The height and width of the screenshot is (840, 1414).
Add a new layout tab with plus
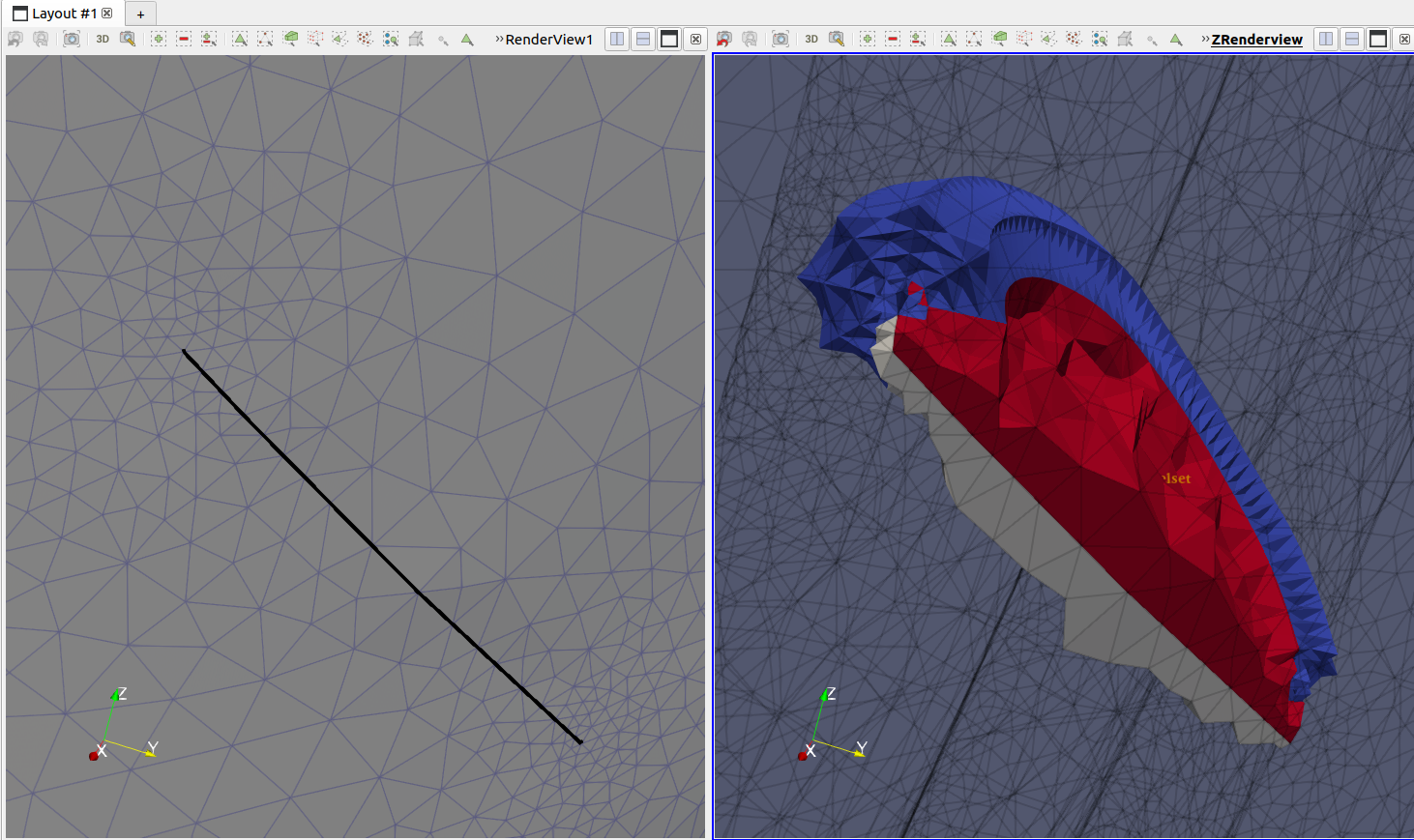click(140, 14)
